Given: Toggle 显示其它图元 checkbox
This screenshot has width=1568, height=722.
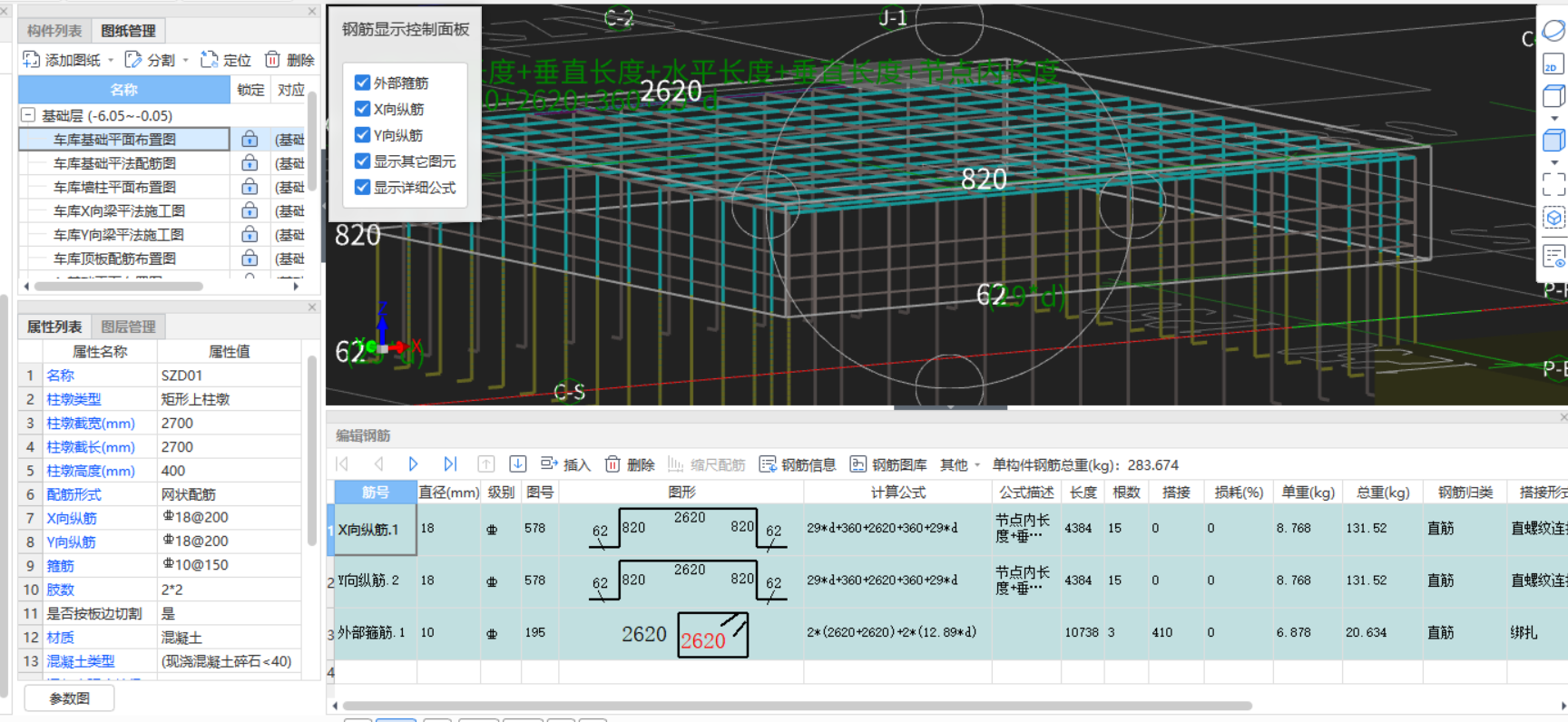Looking at the screenshot, I should coord(362,161).
